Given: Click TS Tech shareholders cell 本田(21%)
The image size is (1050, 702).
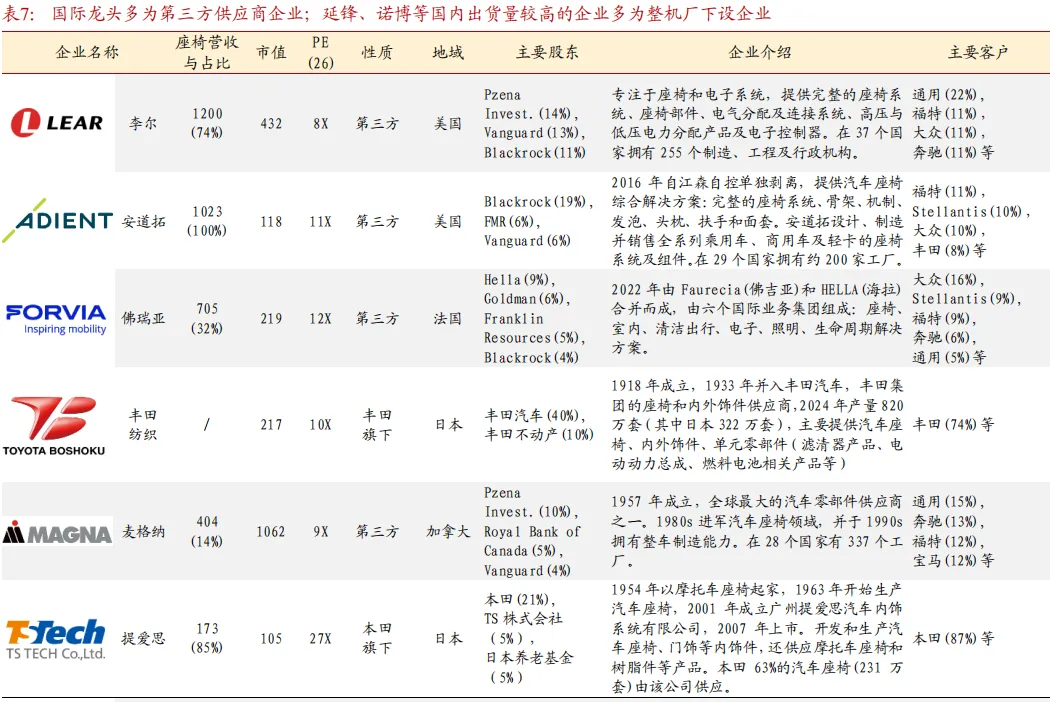Looking at the screenshot, I should (x=529, y=638).
